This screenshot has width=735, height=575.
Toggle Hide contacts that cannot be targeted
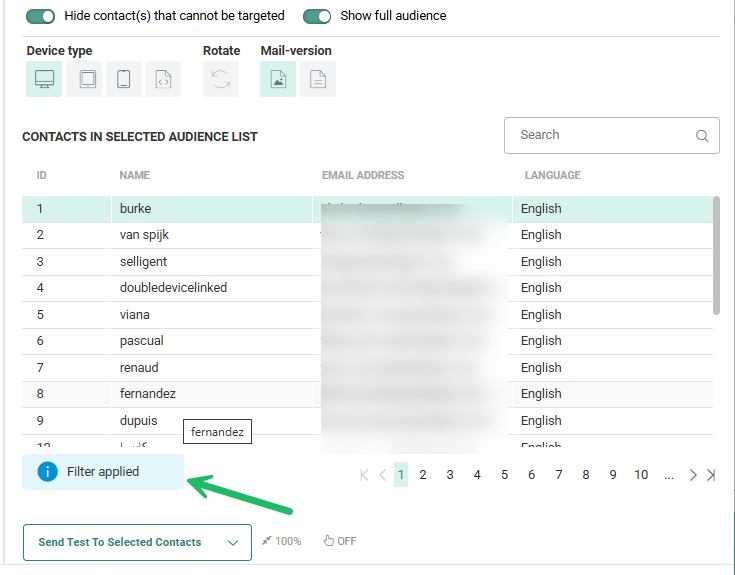[41, 16]
